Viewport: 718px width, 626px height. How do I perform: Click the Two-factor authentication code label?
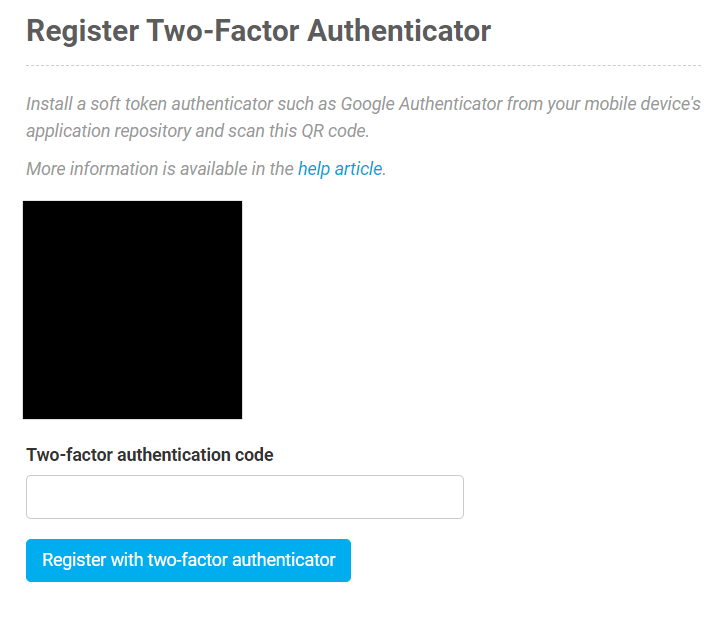click(150, 455)
